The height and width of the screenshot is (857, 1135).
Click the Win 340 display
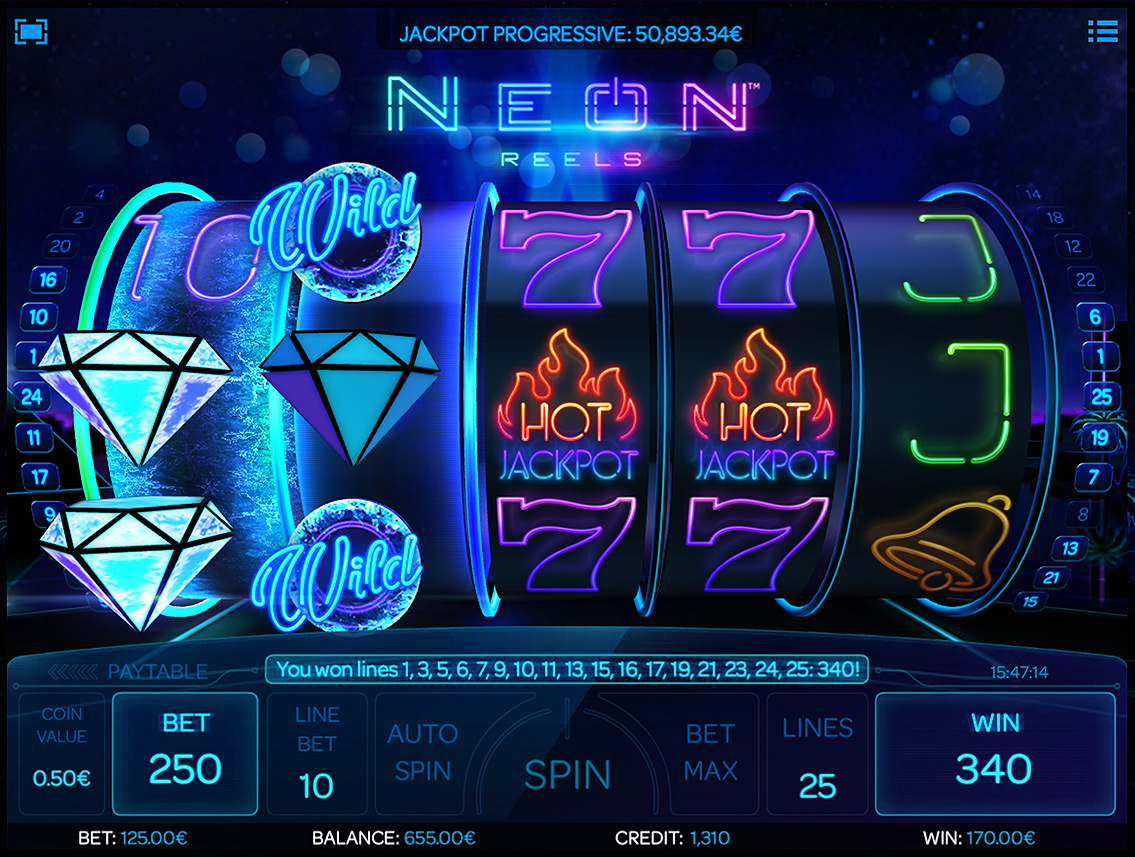coord(995,753)
